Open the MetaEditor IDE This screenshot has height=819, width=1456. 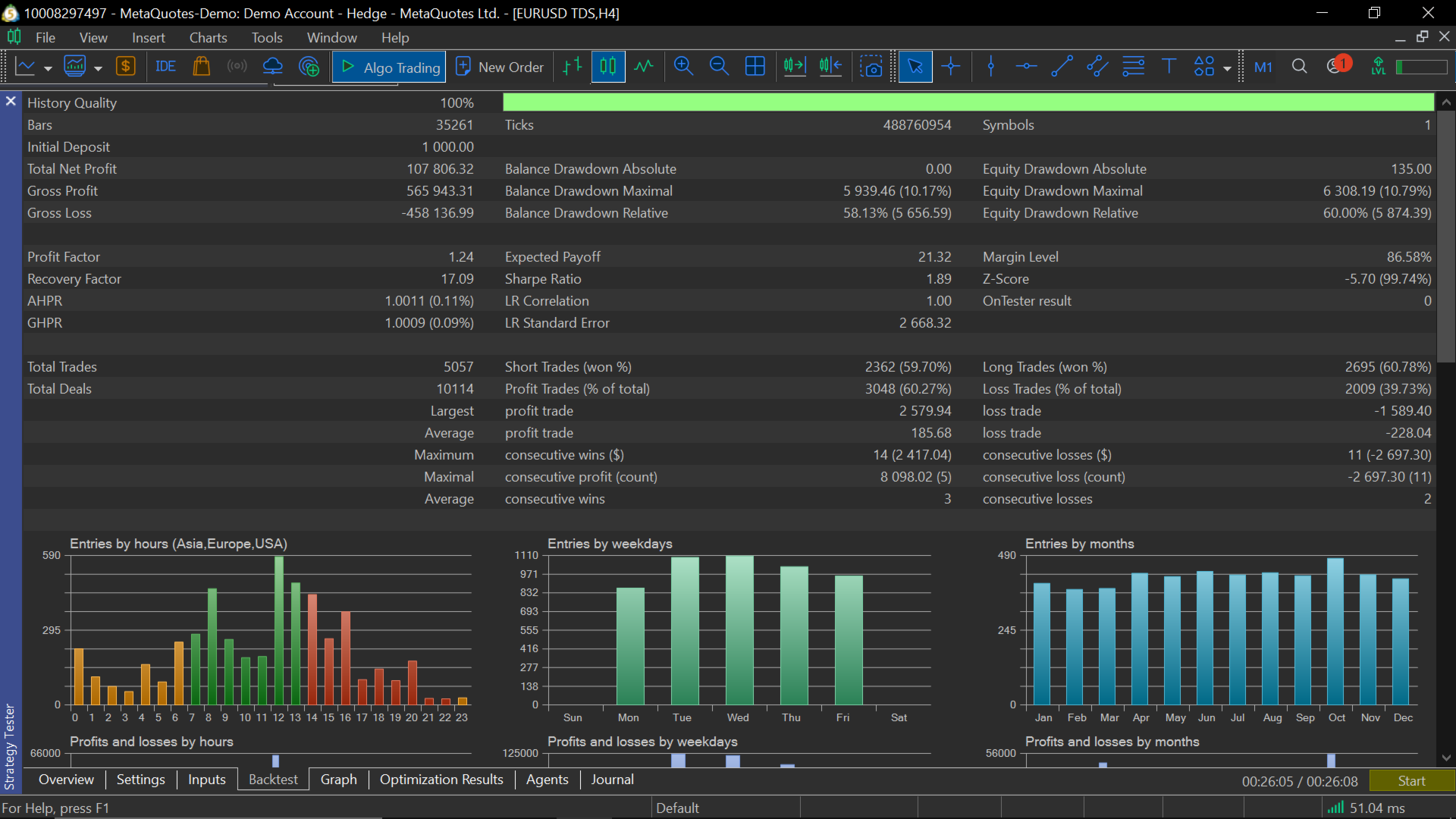coord(165,67)
